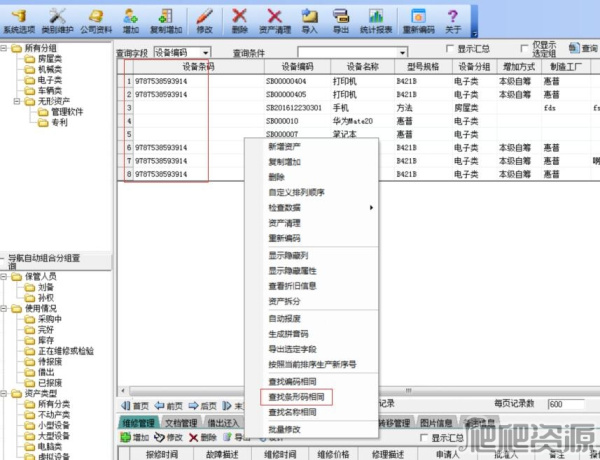Toggle the 仅显示选定组 checkbox

(x=525, y=49)
